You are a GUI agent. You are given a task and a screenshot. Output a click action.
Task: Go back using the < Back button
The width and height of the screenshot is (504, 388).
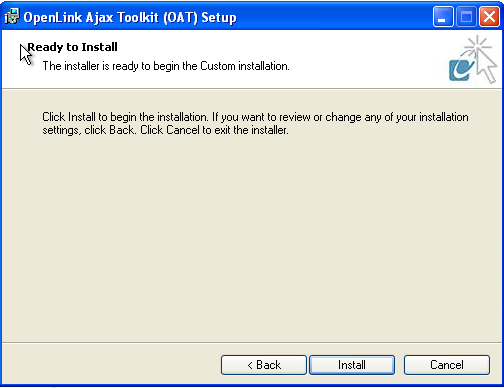(x=264, y=365)
